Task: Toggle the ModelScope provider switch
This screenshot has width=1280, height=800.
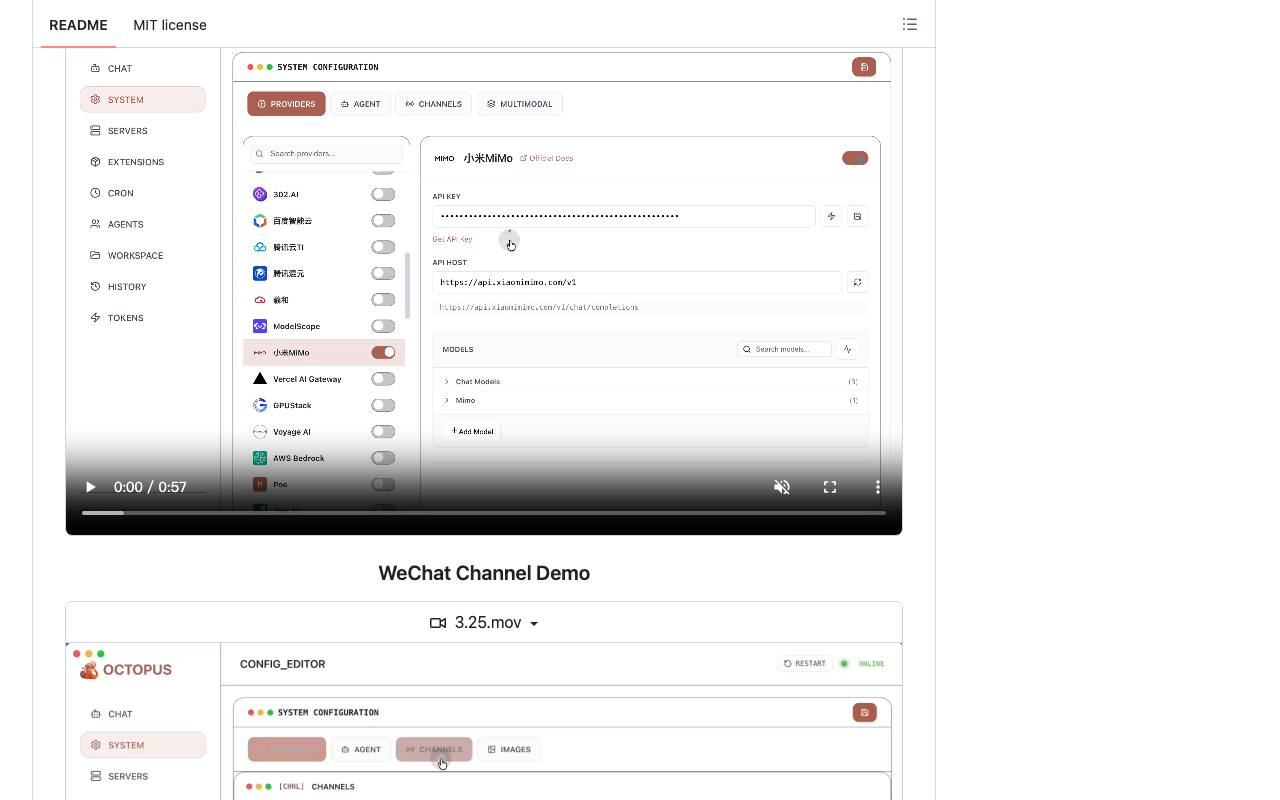Action: (383, 326)
